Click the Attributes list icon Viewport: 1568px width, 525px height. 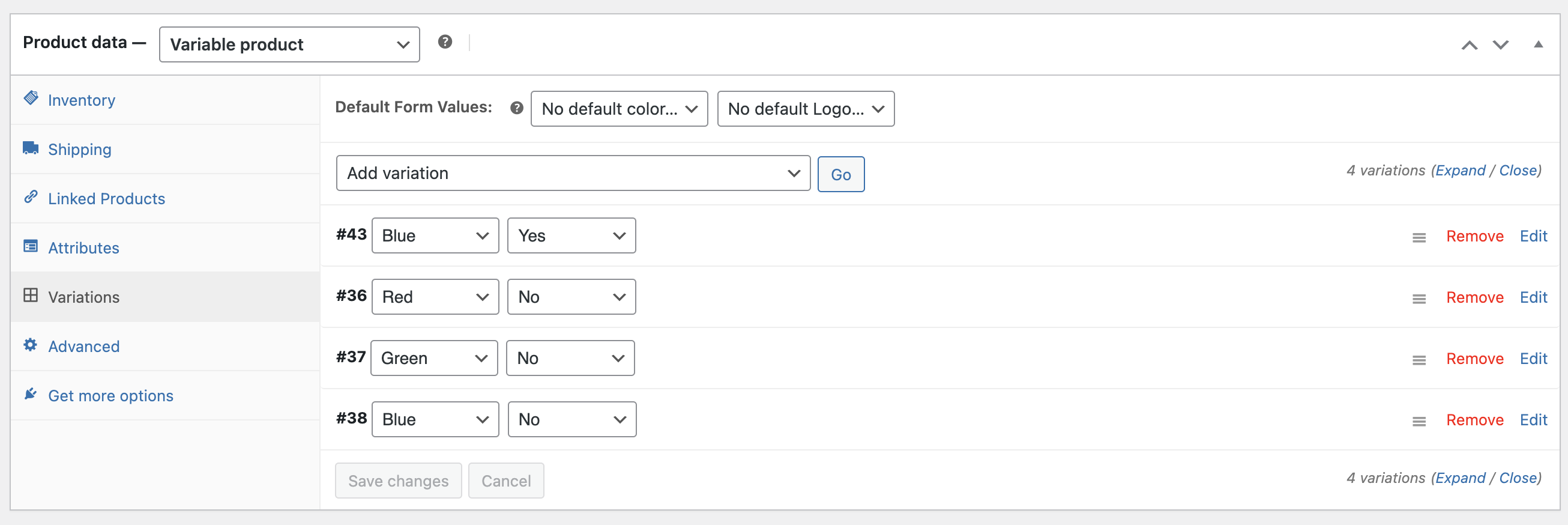coord(31,246)
